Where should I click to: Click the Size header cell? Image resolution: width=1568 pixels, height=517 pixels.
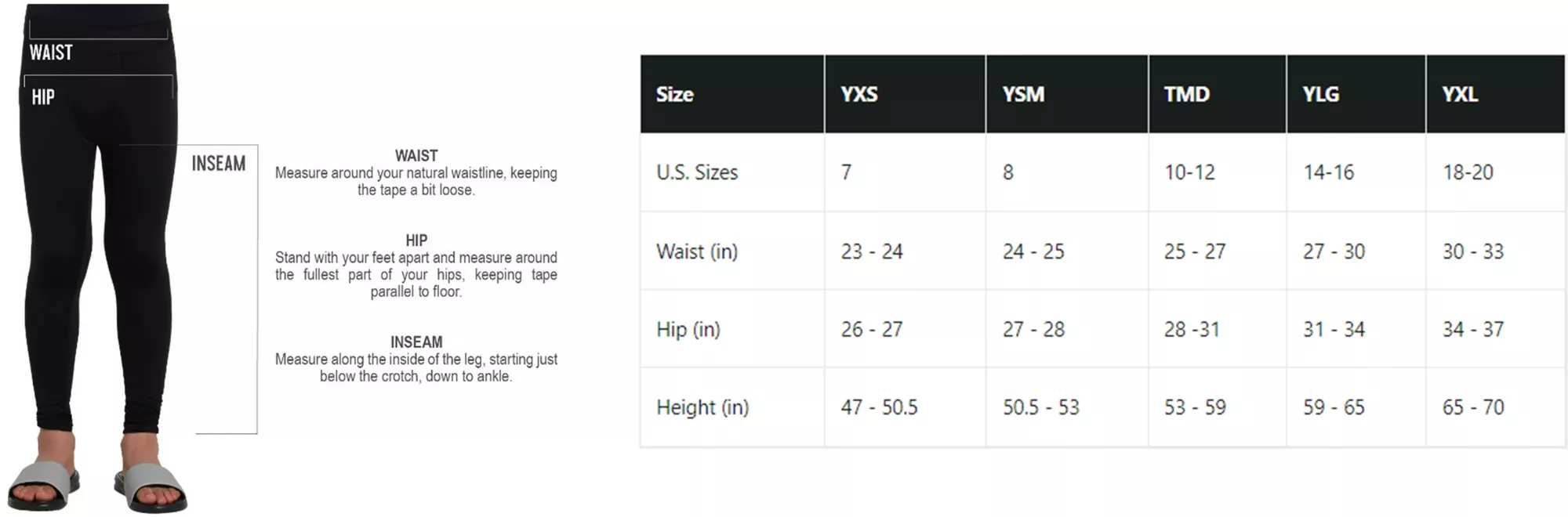[675, 95]
